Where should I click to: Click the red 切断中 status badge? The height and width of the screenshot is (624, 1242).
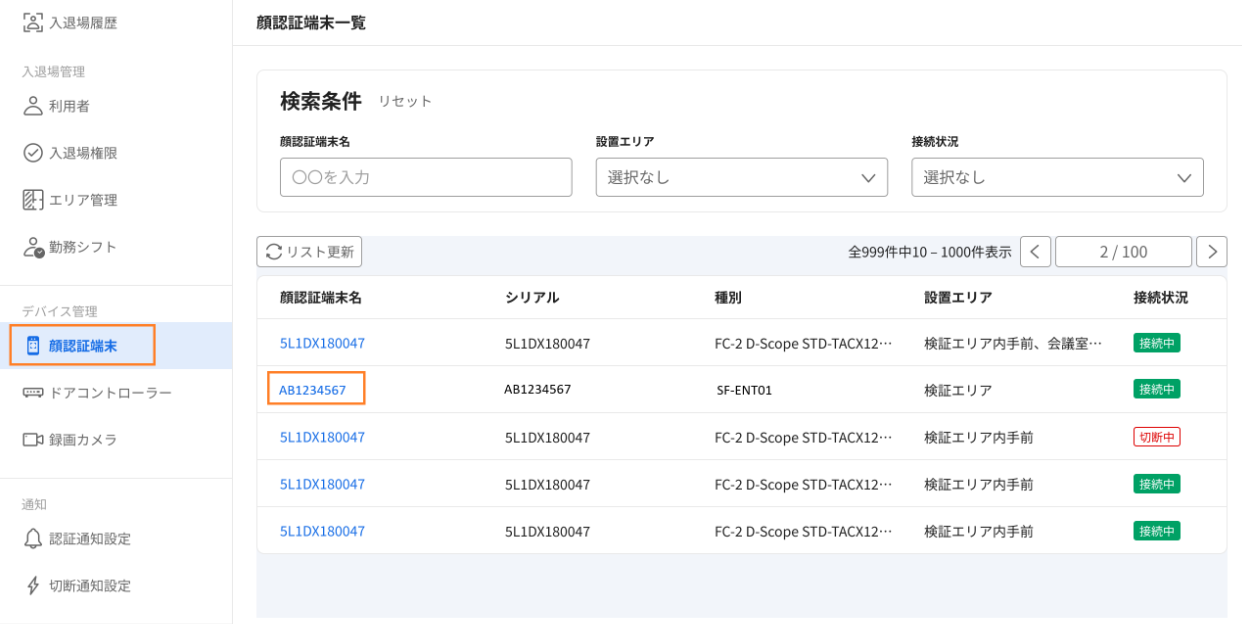click(1157, 437)
